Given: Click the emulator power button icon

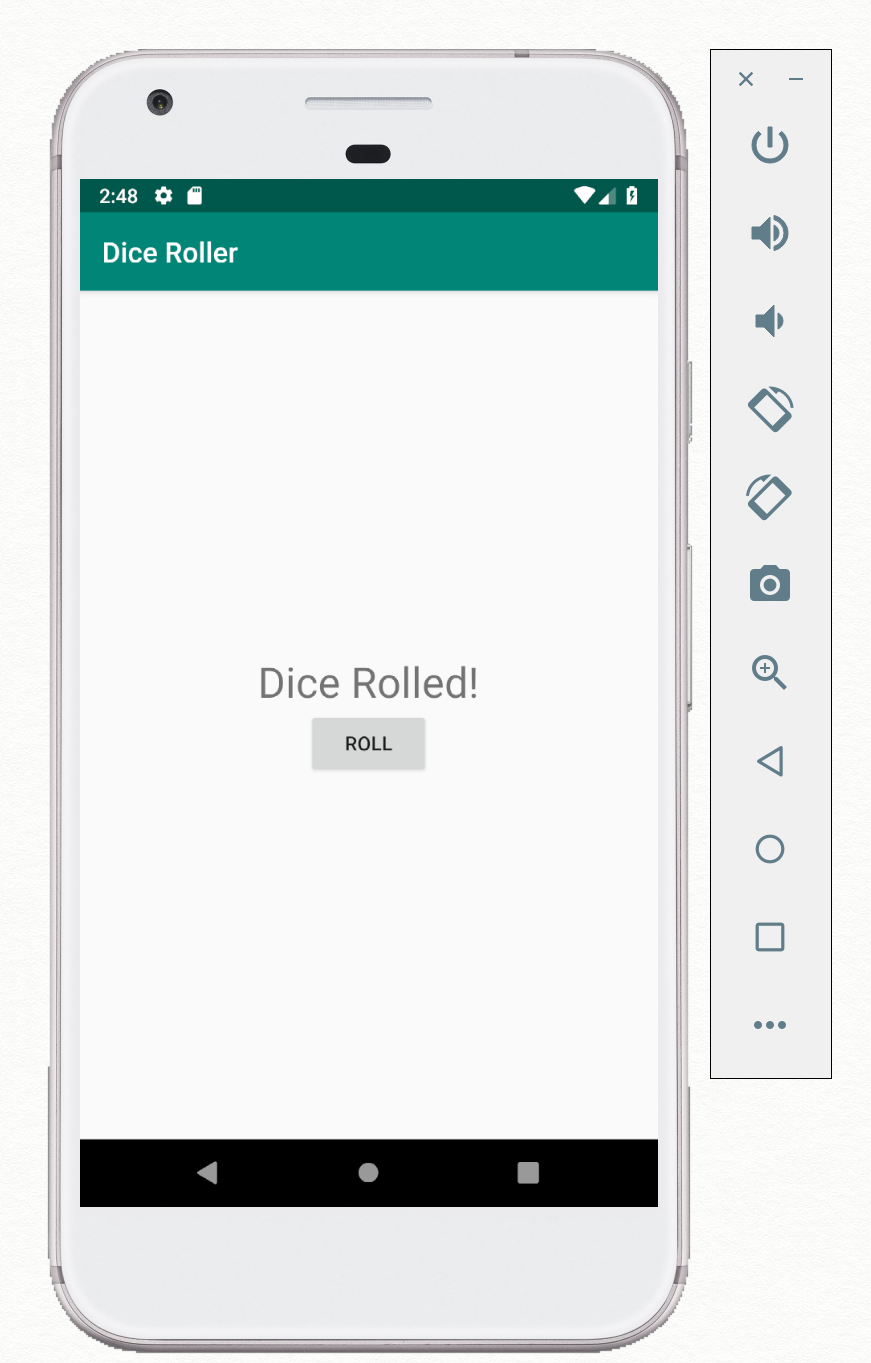Looking at the screenshot, I should pyautogui.click(x=770, y=146).
